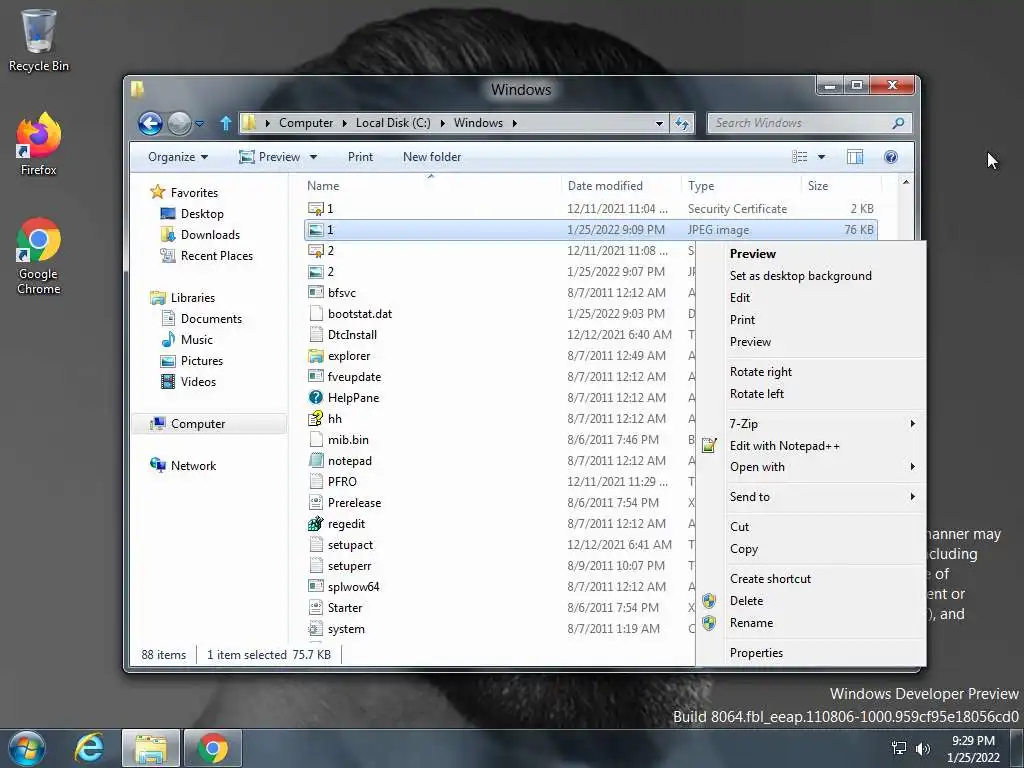Select the hh help file icon
The height and width of the screenshot is (768, 1024).
pos(315,419)
